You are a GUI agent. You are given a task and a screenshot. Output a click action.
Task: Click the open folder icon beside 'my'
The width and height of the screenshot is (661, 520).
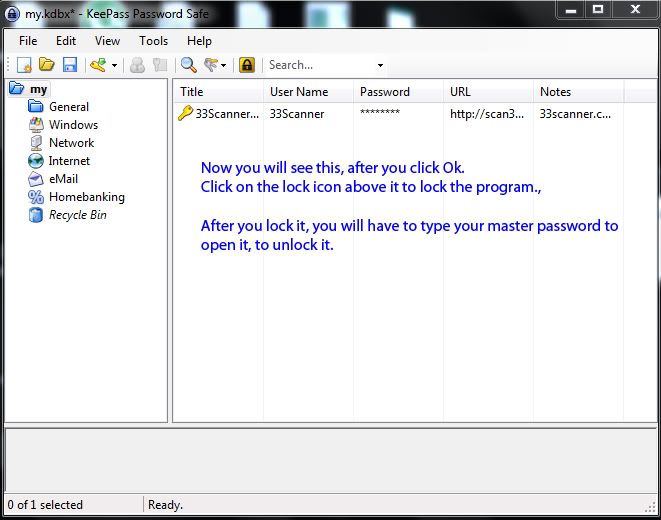[x=16, y=88]
